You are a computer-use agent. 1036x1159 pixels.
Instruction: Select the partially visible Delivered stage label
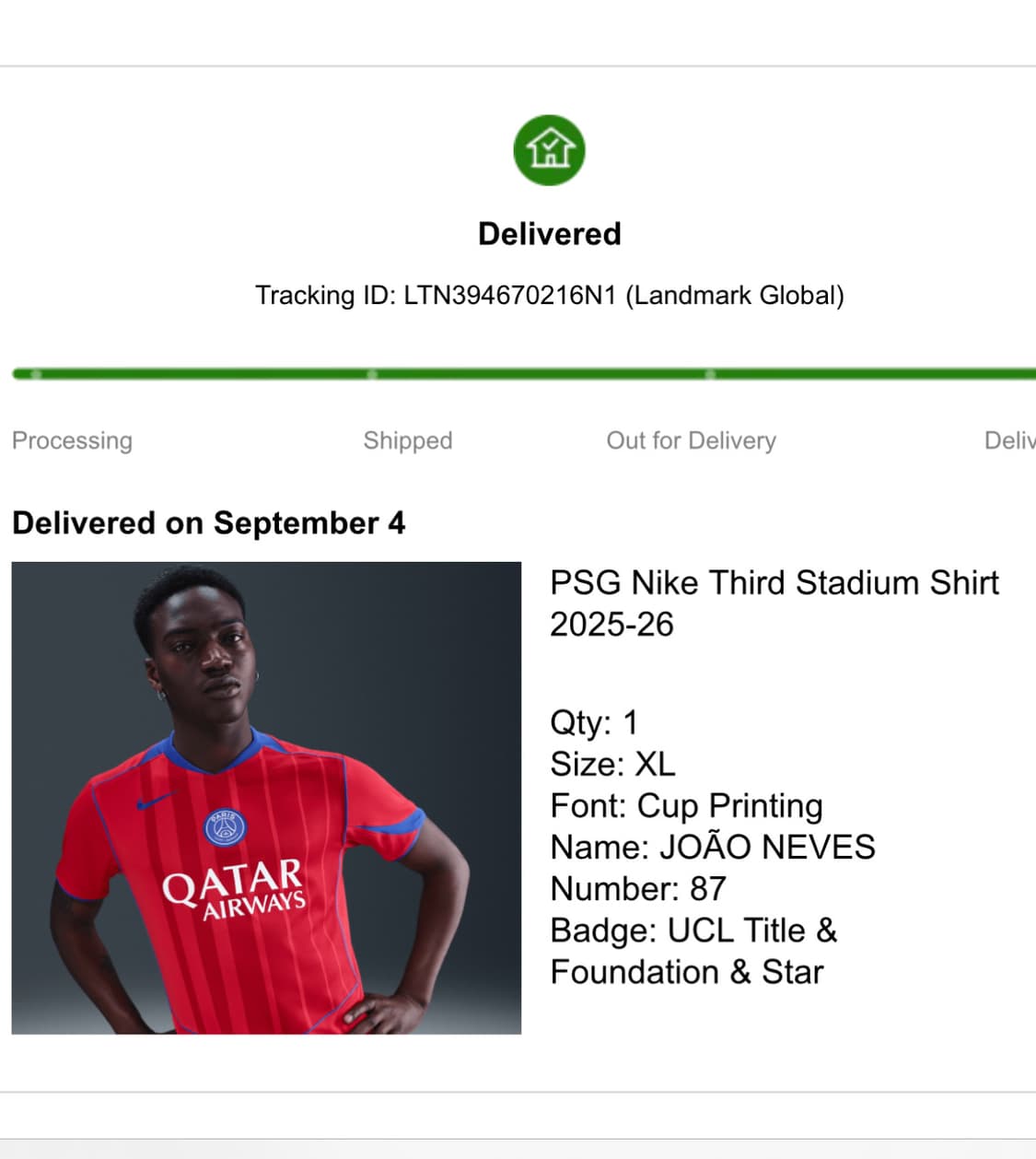point(1009,440)
